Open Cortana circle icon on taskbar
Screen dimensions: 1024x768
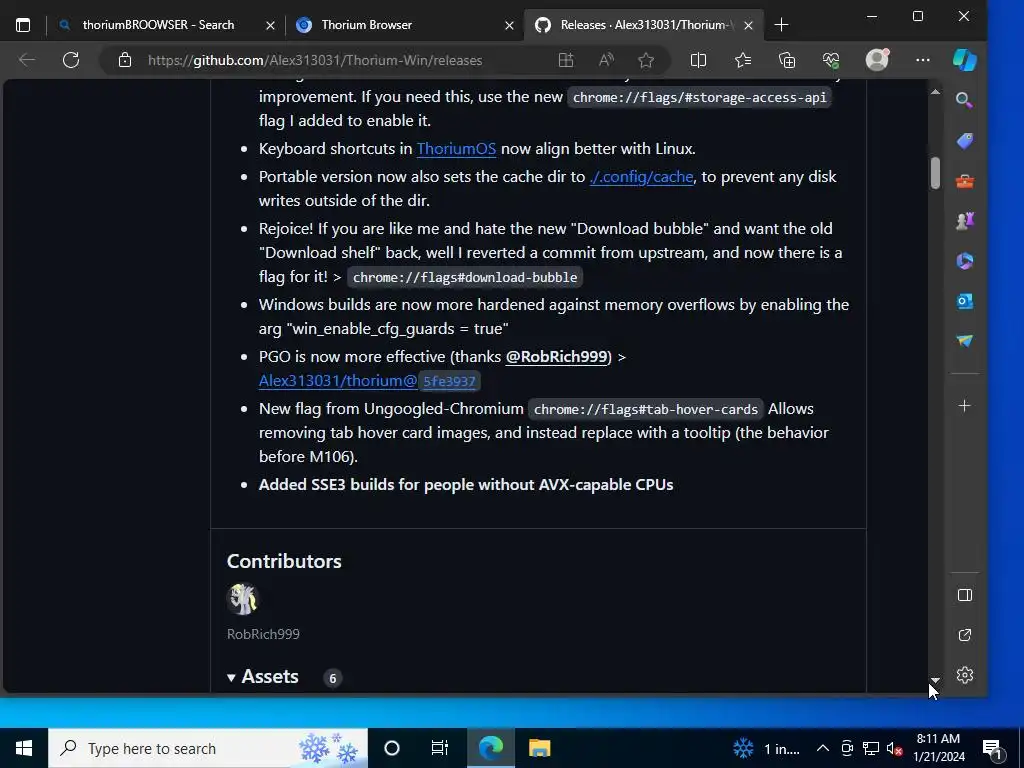[x=392, y=748]
